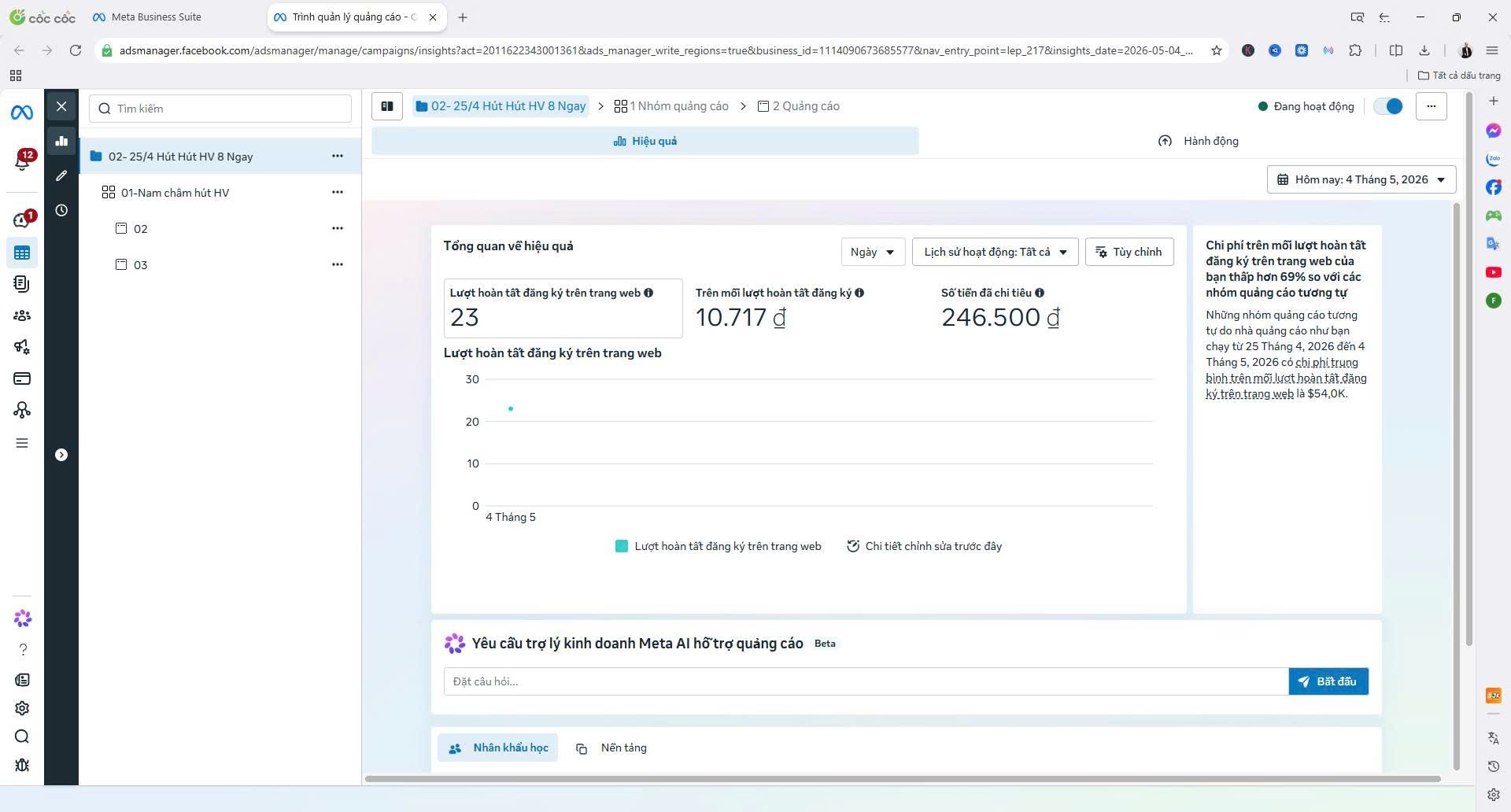Click the pencil edit icon in dark sidebar
This screenshot has width=1511, height=812.
coord(61,175)
